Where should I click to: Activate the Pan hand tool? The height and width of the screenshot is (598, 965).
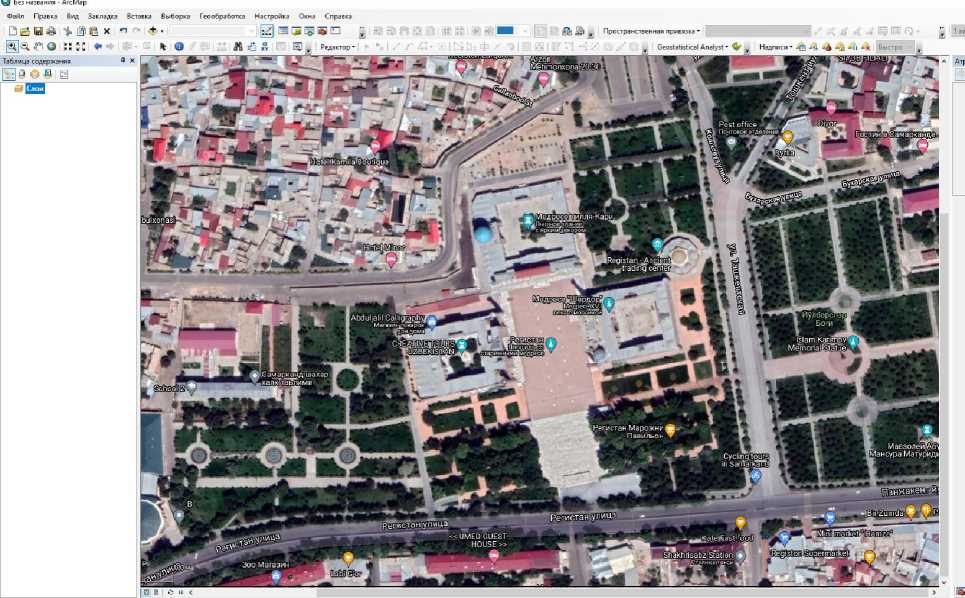point(38,46)
